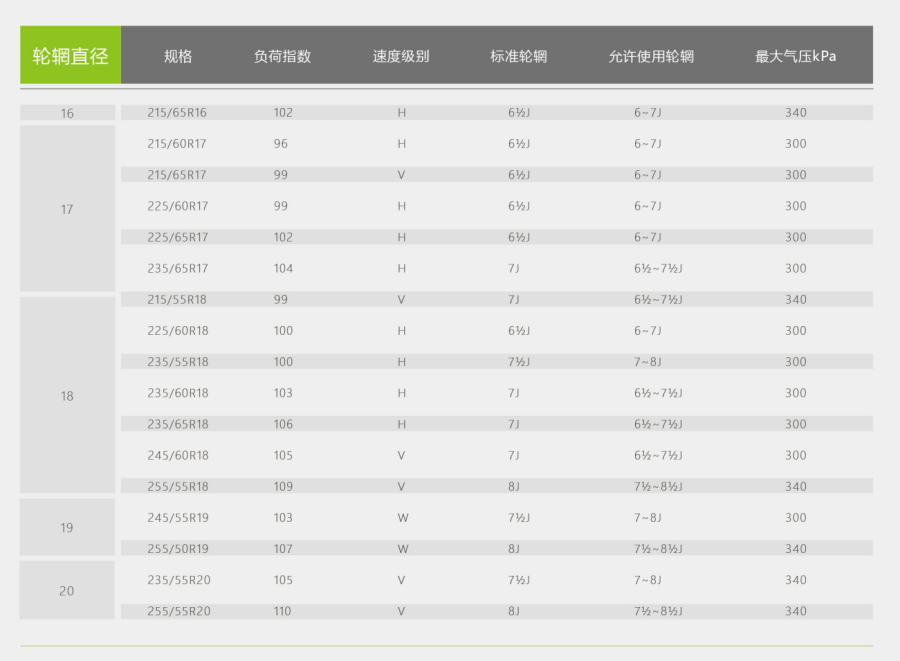Click the spec 215/65R16
Image resolution: width=900 pixels, height=661 pixels.
pyautogui.click(x=177, y=112)
